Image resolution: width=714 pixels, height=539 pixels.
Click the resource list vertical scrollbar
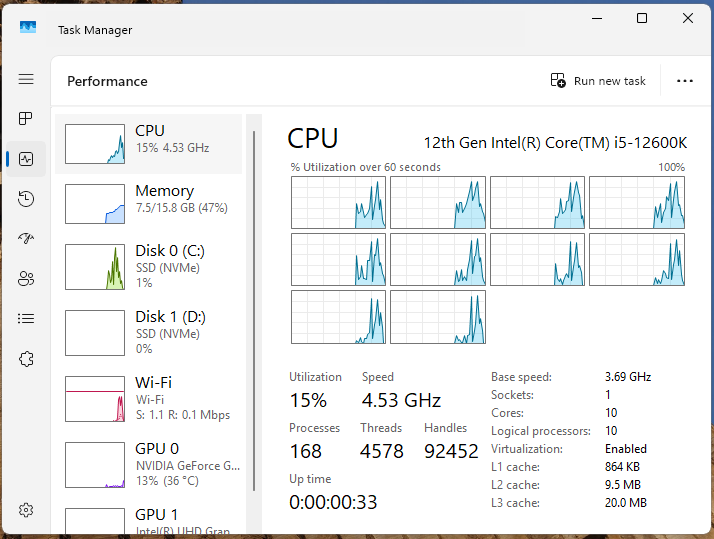click(254, 311)
